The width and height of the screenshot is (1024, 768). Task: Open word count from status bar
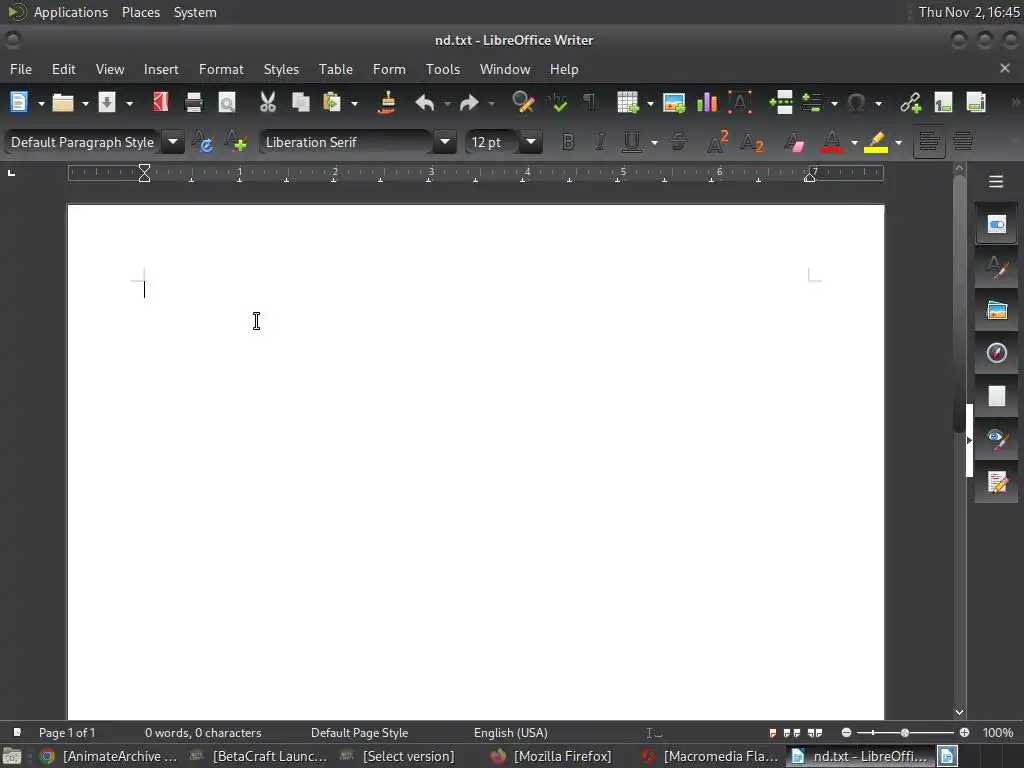(x=203, y=733)
